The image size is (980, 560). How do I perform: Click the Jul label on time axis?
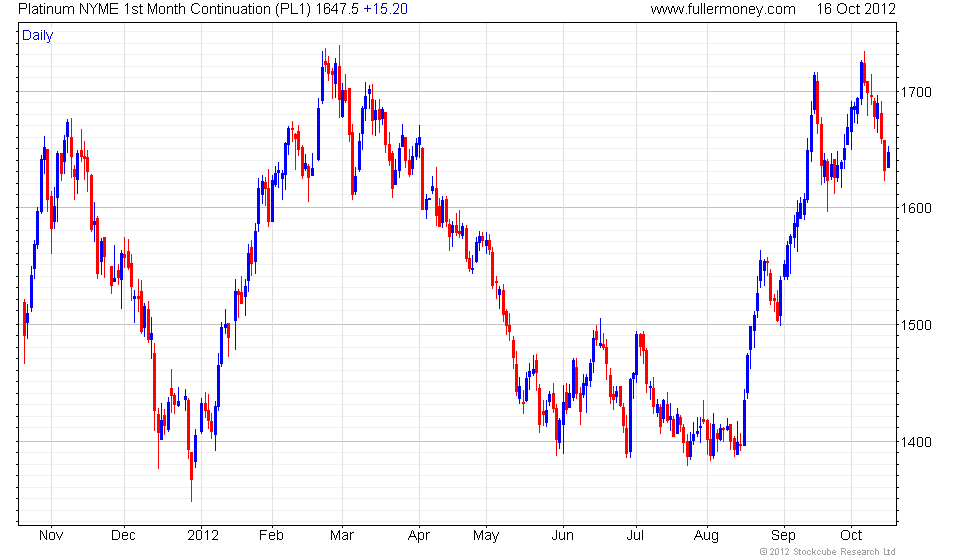pos(635,536)
